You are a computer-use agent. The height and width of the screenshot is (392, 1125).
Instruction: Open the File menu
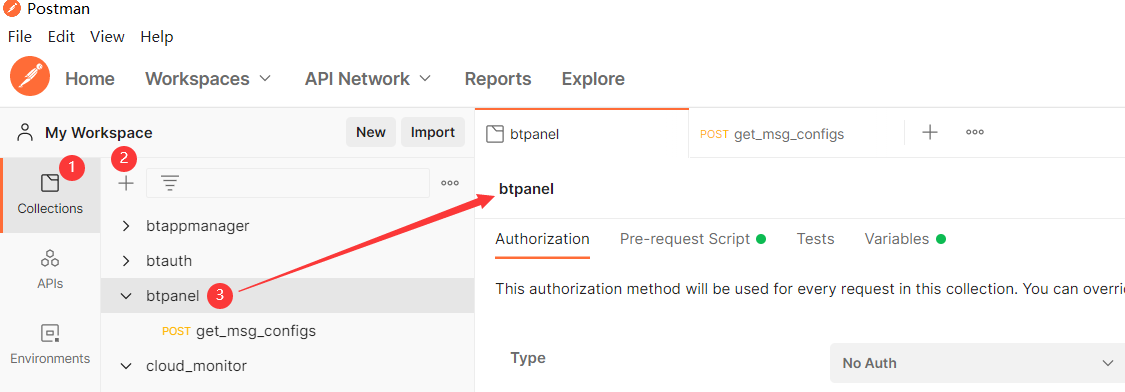19,37
